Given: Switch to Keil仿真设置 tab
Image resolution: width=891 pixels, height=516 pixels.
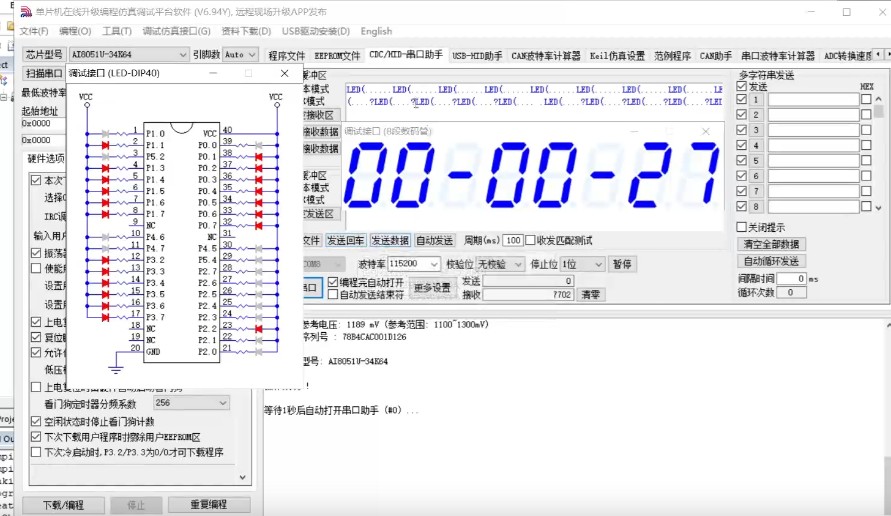Looking at the screenshot, I should (x=617, y=56).
